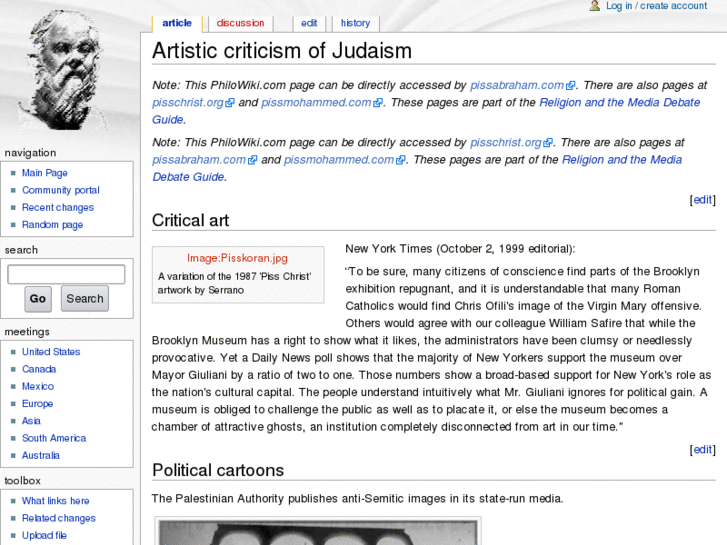Click the Artistic criticism of Judaism heading
Viewport: 727px width, 545px height.
point(282,50)
